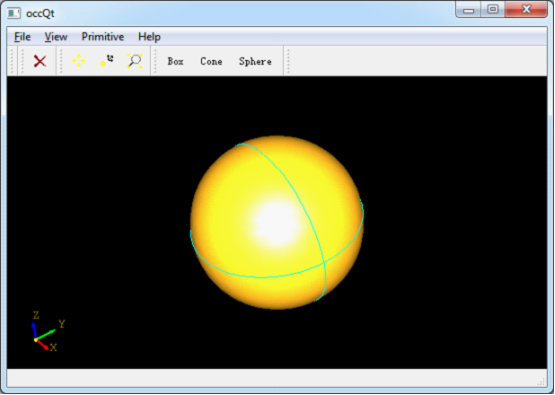The image size is (555, 395).
Task: Maximize the occQt window
Action: (493, 10)
